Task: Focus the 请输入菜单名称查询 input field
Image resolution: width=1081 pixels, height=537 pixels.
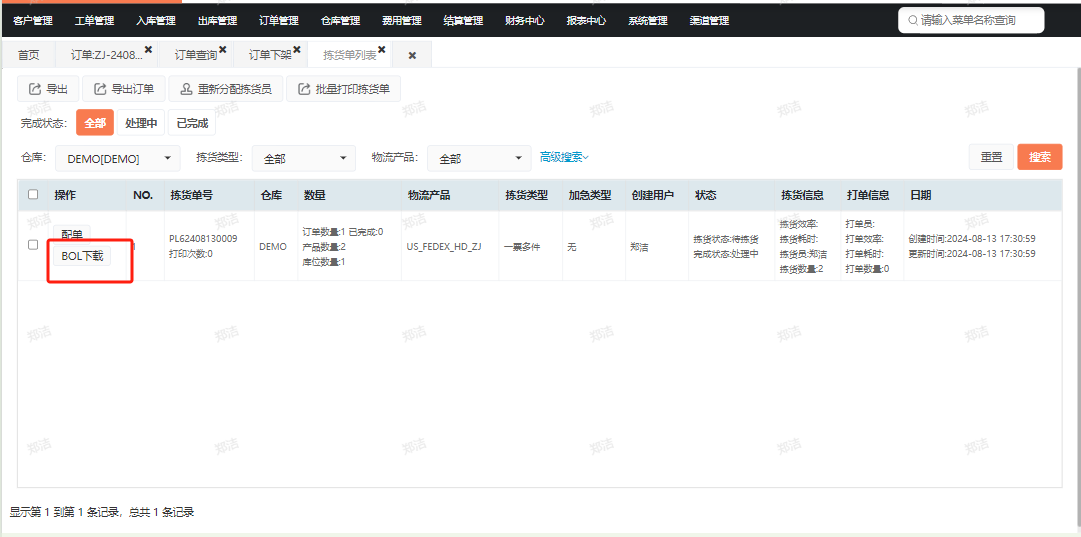Action: coord(971,21)
